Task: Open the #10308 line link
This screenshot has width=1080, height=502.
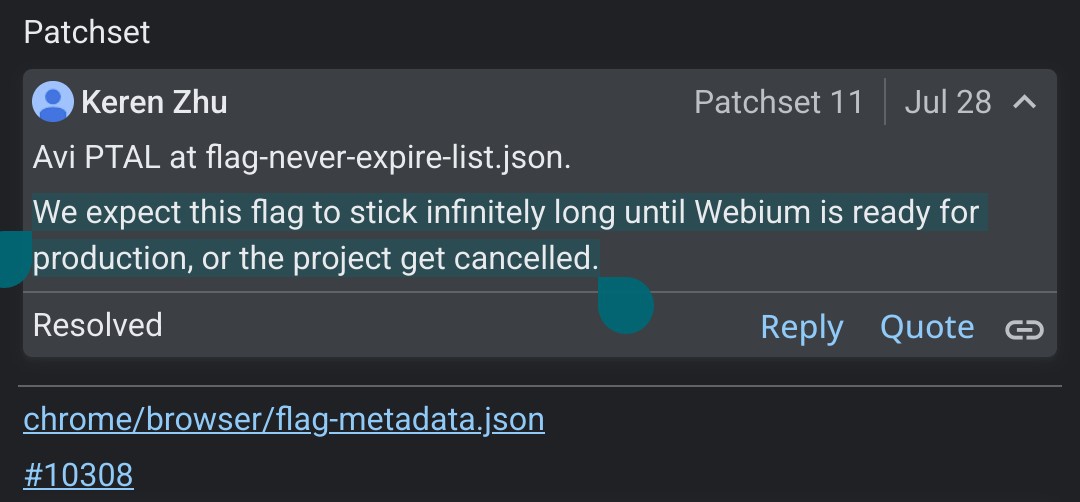Action: point(79,475)
